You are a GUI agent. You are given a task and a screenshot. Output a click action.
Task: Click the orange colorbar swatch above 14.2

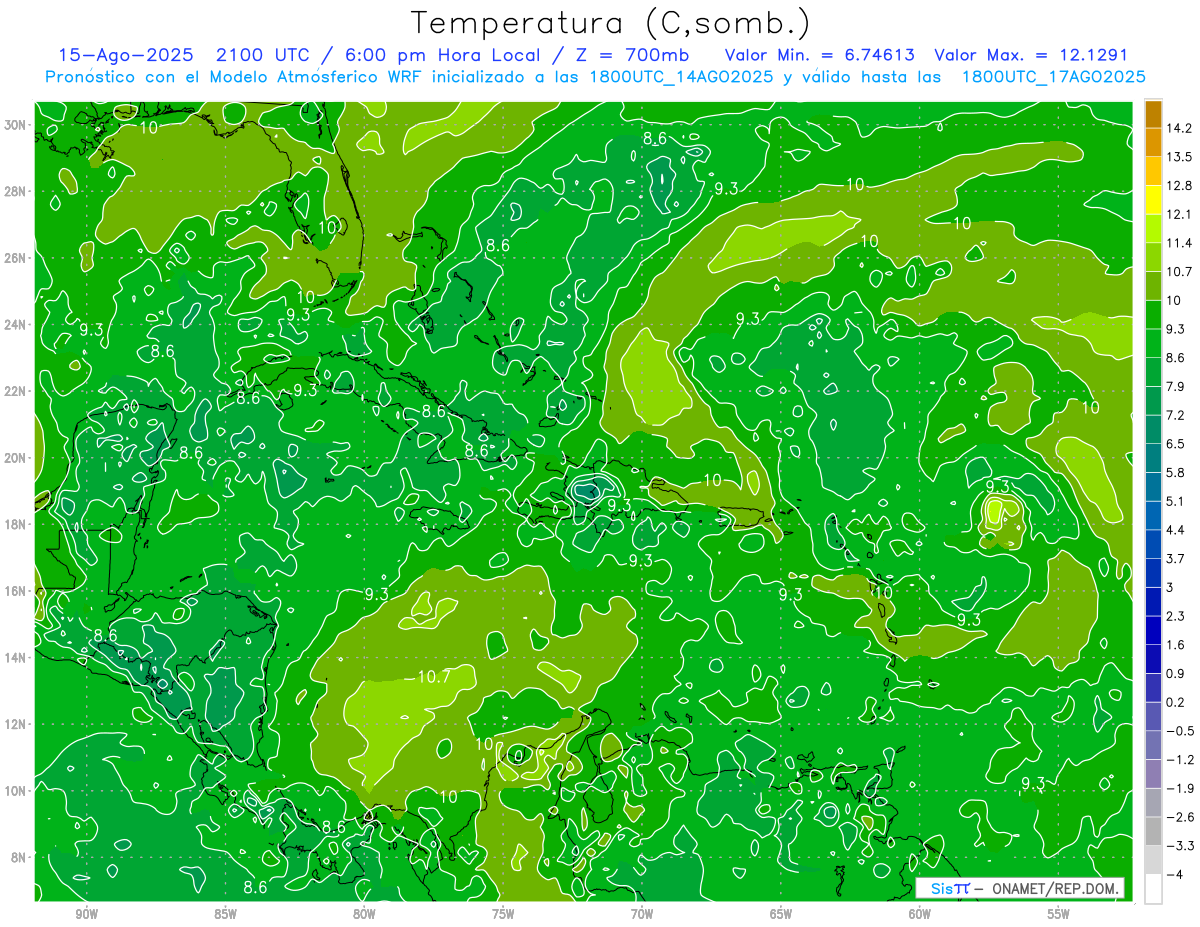coord(1153,114)
